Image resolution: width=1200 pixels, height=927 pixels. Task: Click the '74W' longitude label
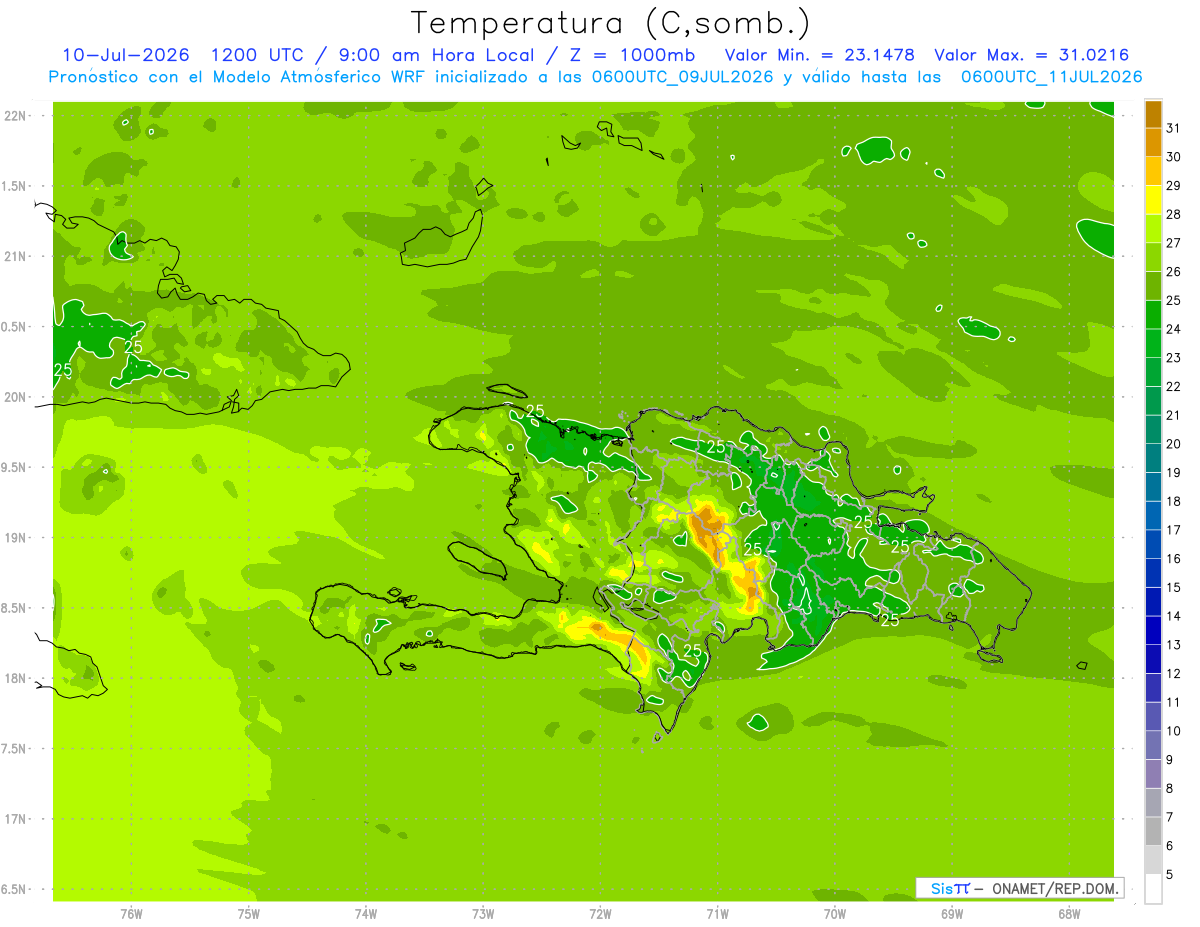tap(365, 913)
